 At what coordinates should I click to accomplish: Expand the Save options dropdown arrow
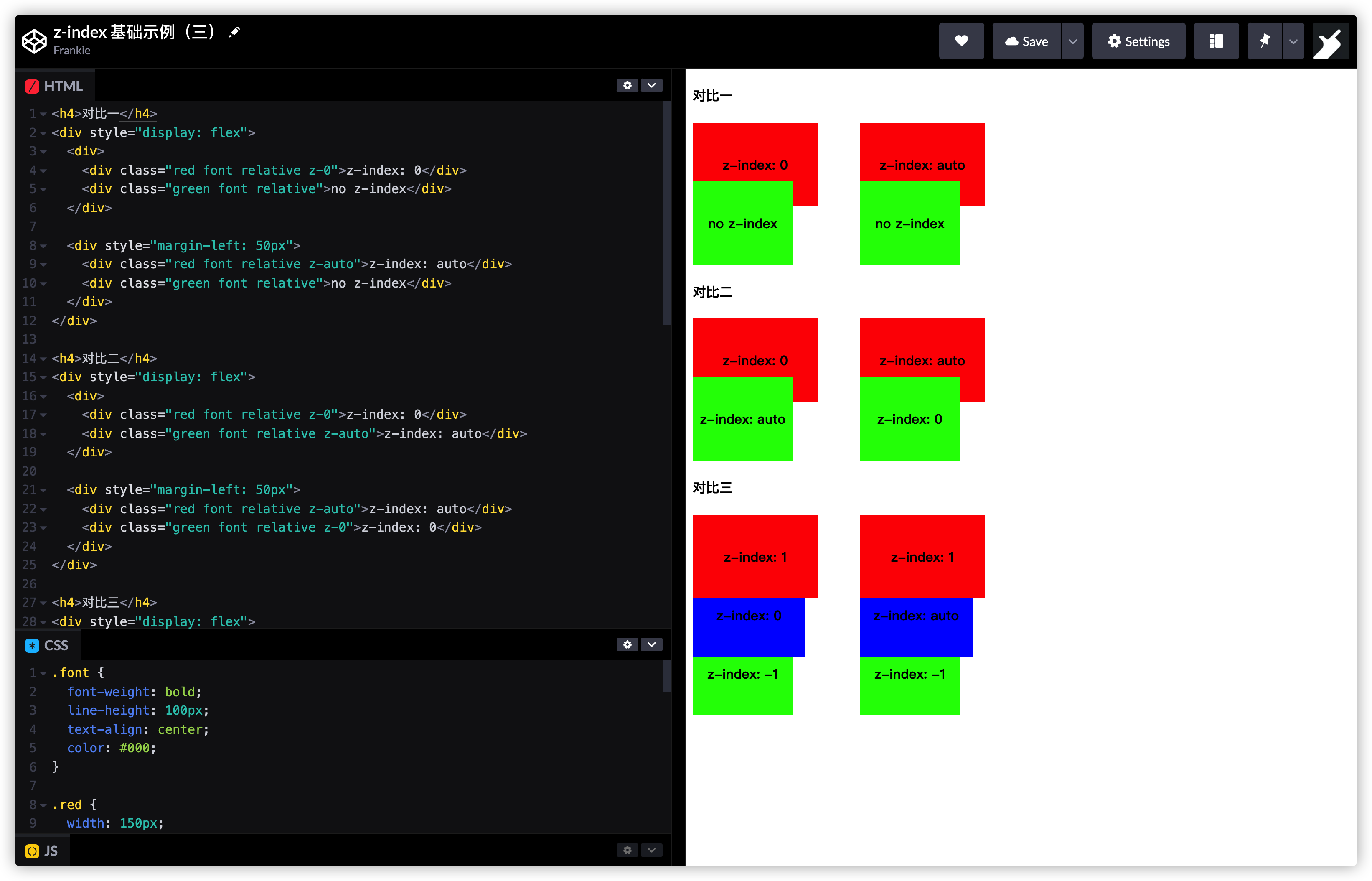point(1072,41)
